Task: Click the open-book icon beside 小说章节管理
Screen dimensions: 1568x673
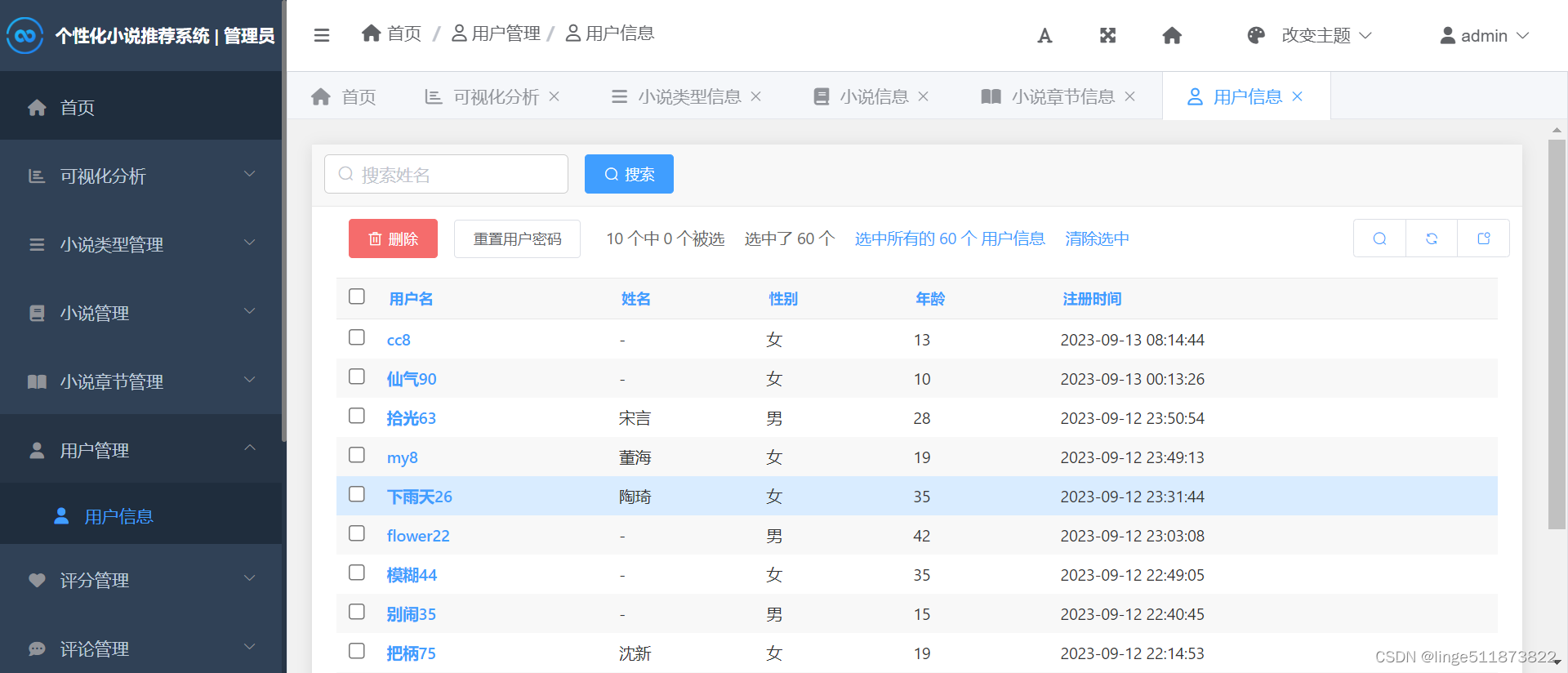Action: pyautogui.click(x=37, y=381)
